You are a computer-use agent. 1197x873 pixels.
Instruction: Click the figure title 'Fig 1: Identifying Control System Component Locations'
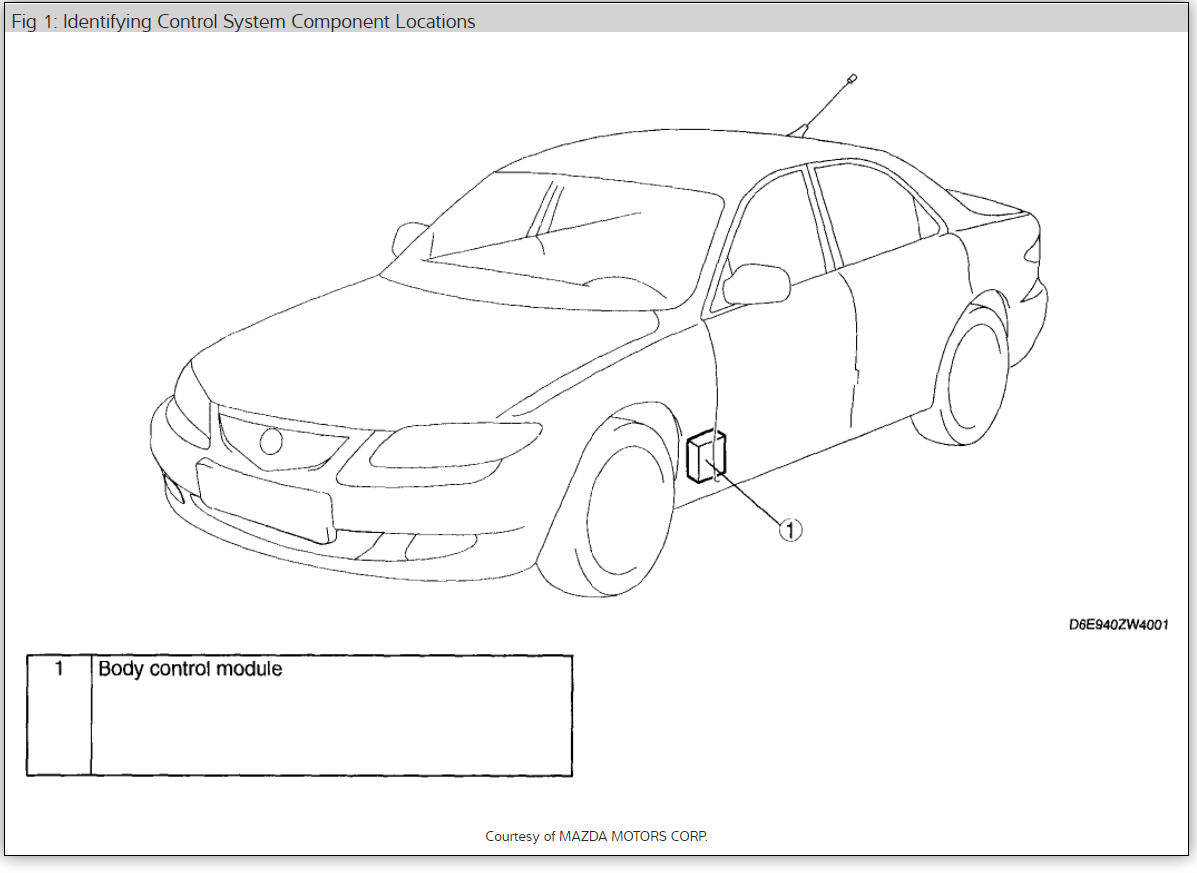pos(243,21)
